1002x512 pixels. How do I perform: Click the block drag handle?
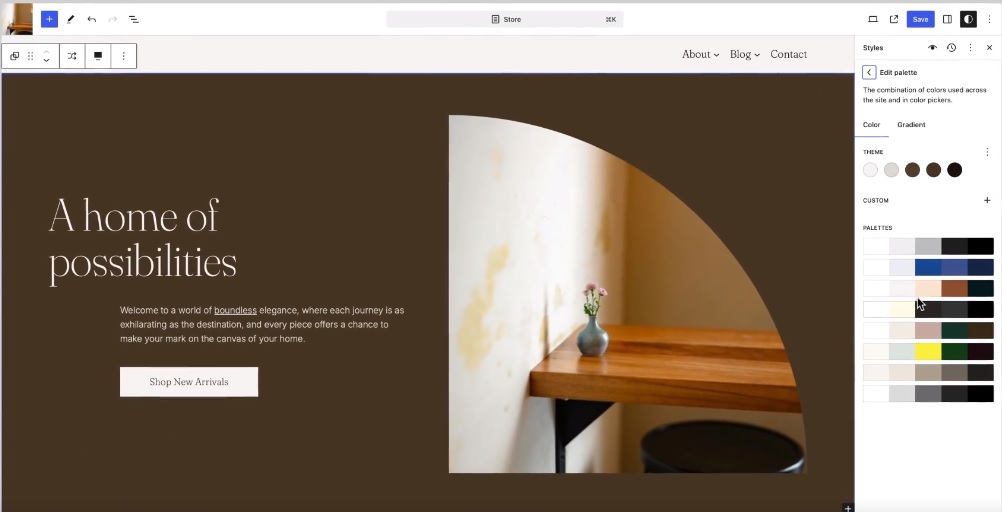30,56
